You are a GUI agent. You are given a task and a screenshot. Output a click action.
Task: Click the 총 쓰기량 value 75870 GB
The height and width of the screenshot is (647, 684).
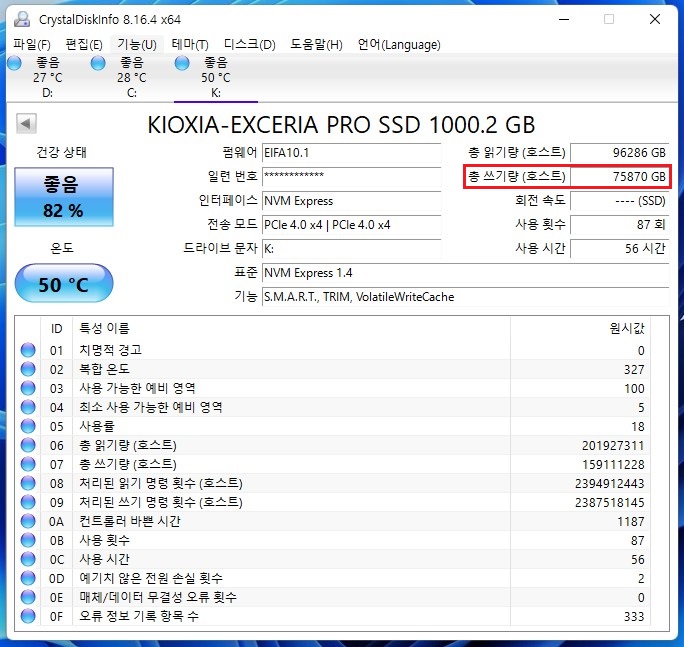619,177
